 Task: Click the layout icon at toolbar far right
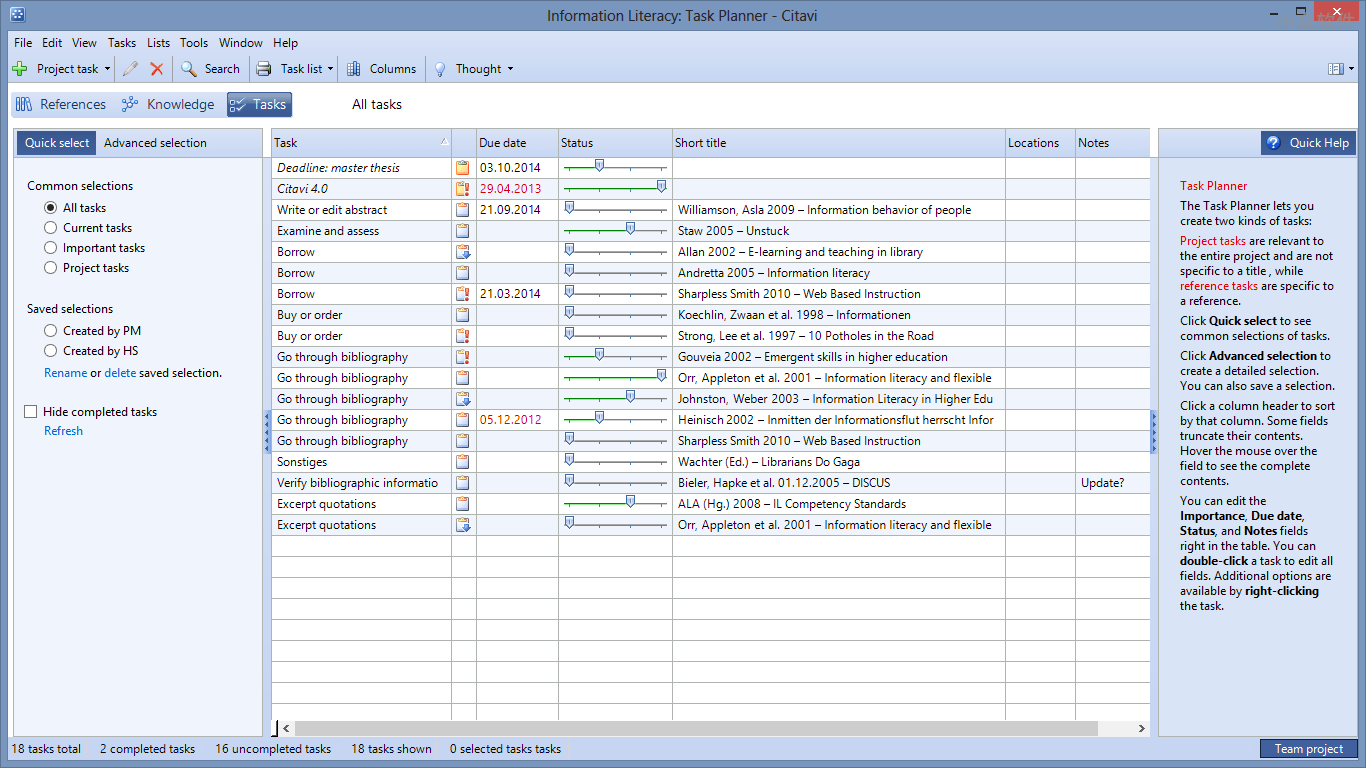click(1335, 69)
